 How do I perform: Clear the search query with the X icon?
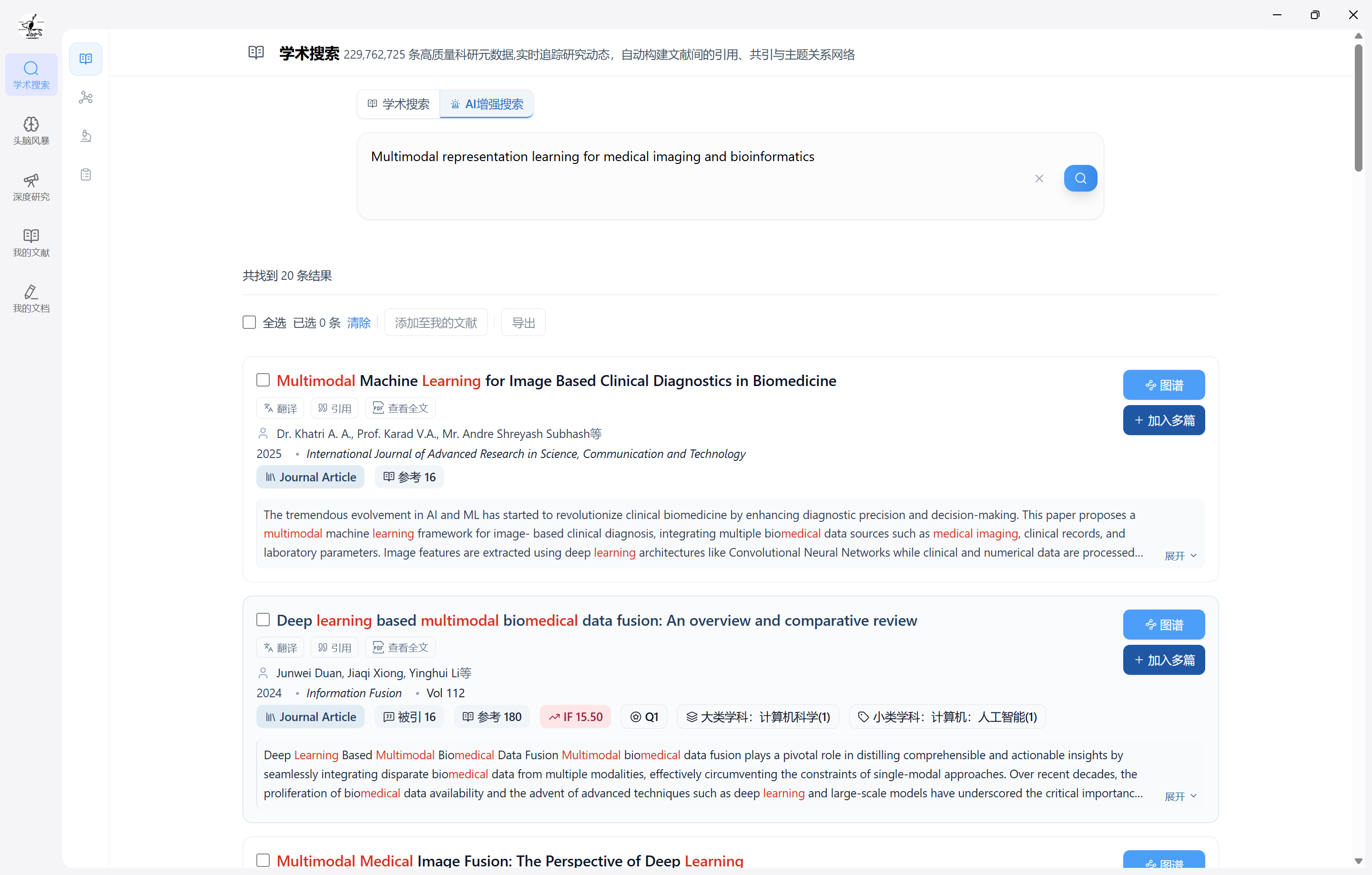1039,178
